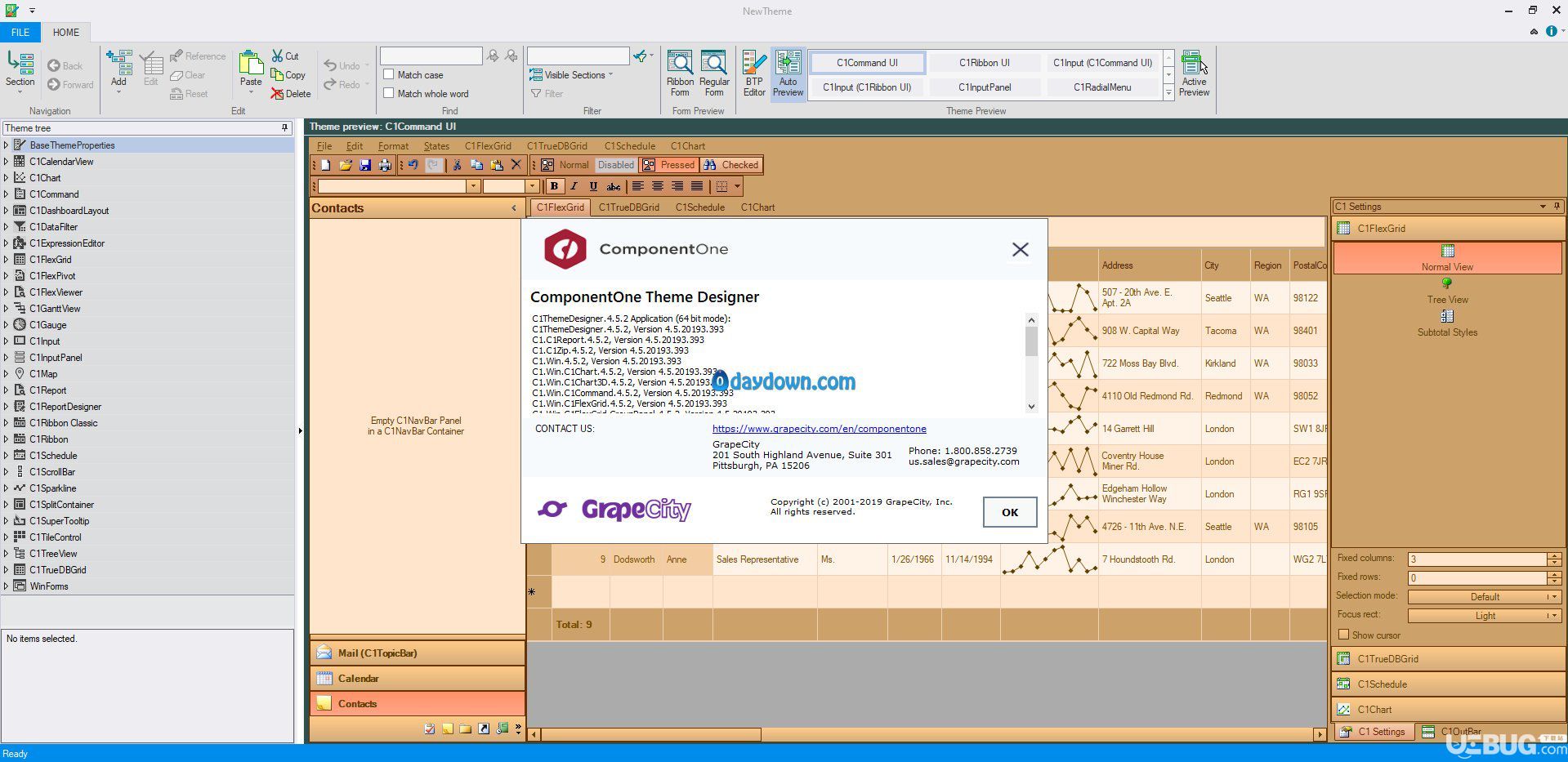Switch to the HOME ribbon tab

(66, 33)
